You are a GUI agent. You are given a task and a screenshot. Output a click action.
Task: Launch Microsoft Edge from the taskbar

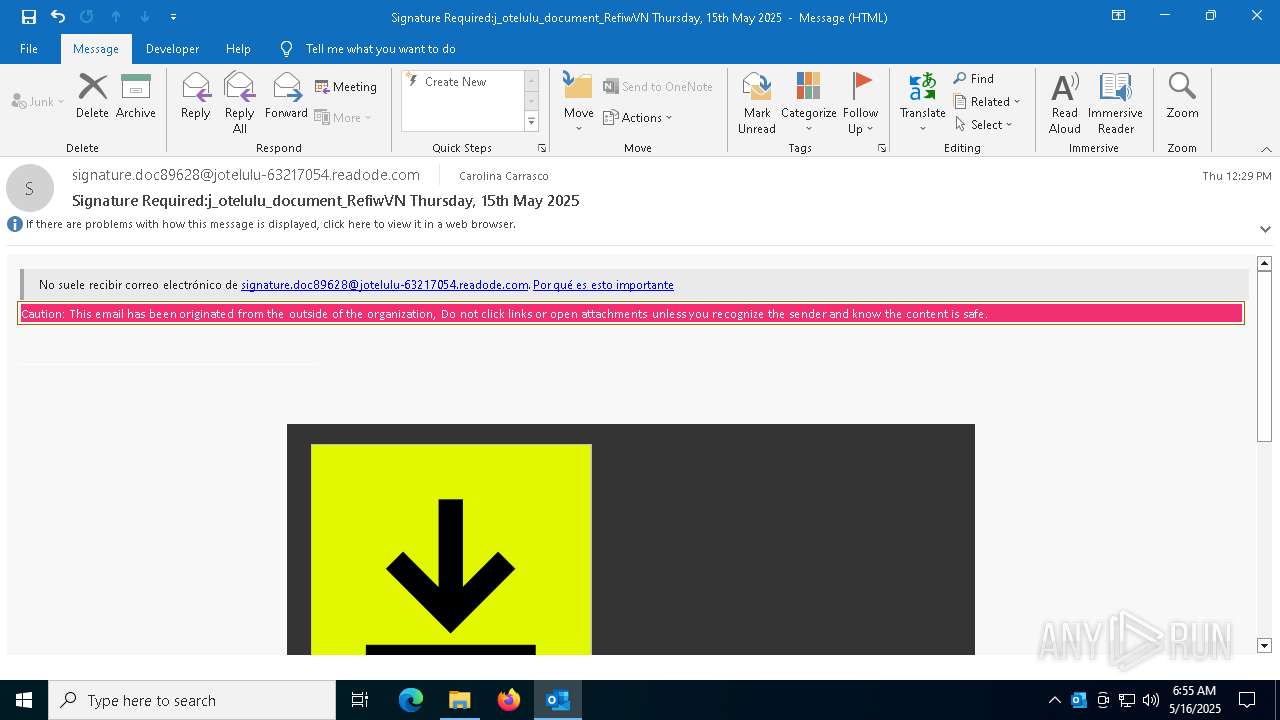coord(411,700)
